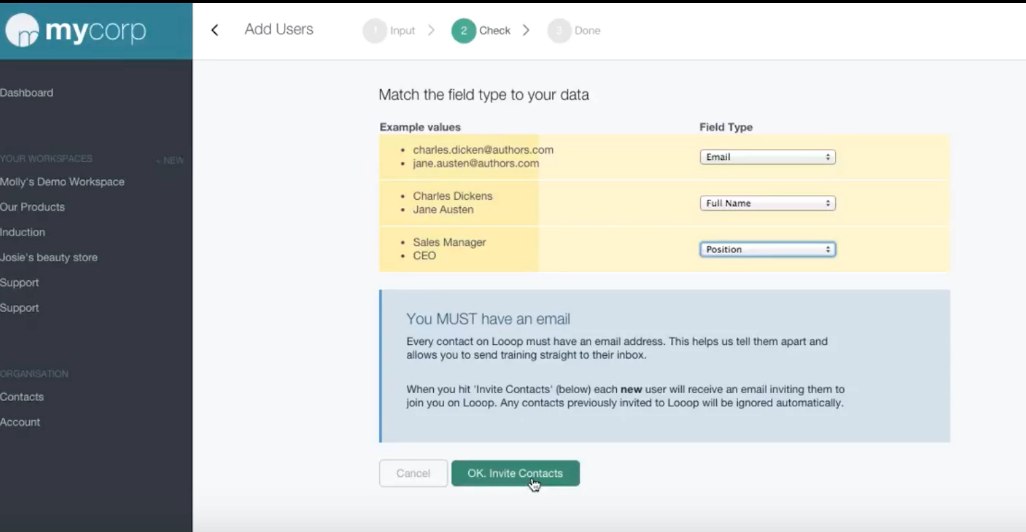Select the step 2 Check circle
1026x532 pixels.
click(x=463, y=31)
